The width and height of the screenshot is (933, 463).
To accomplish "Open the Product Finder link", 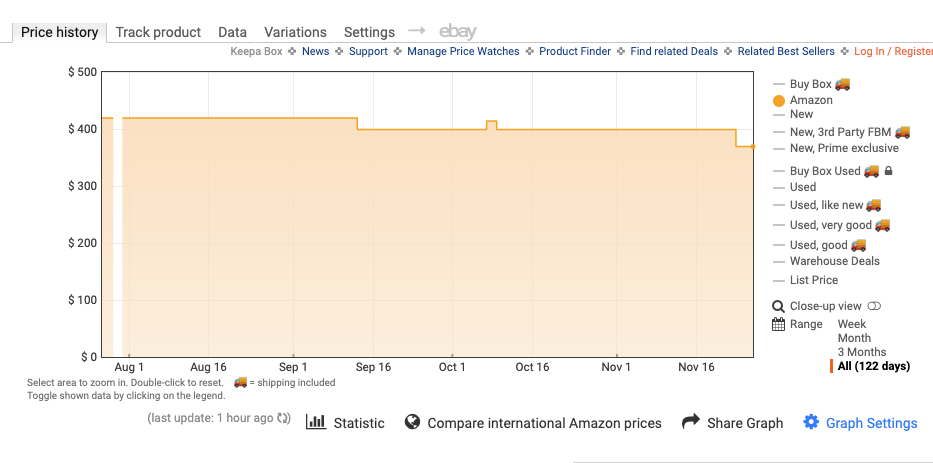I will pyautogui.click(x=575, y=51).
